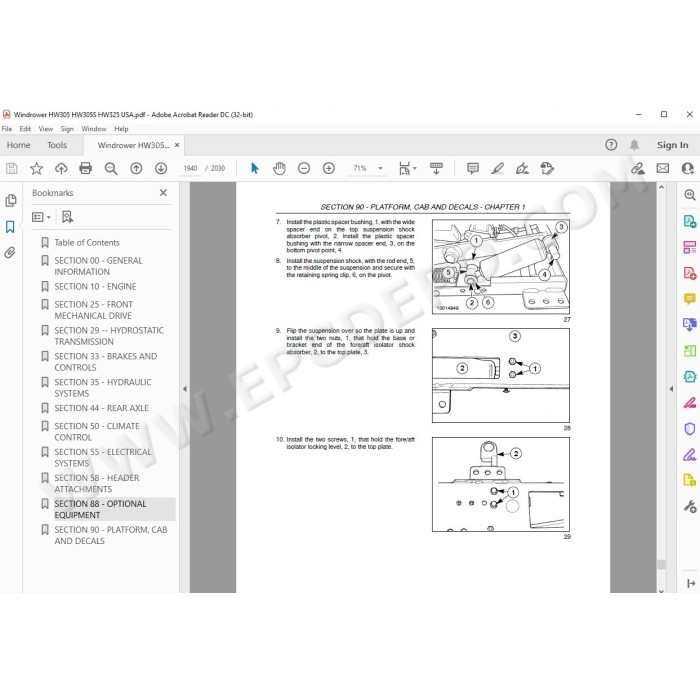Zoom out with the minus icon
Image resolution: width=700 pixels, height=700 pixels.
[x=304, y=168]
